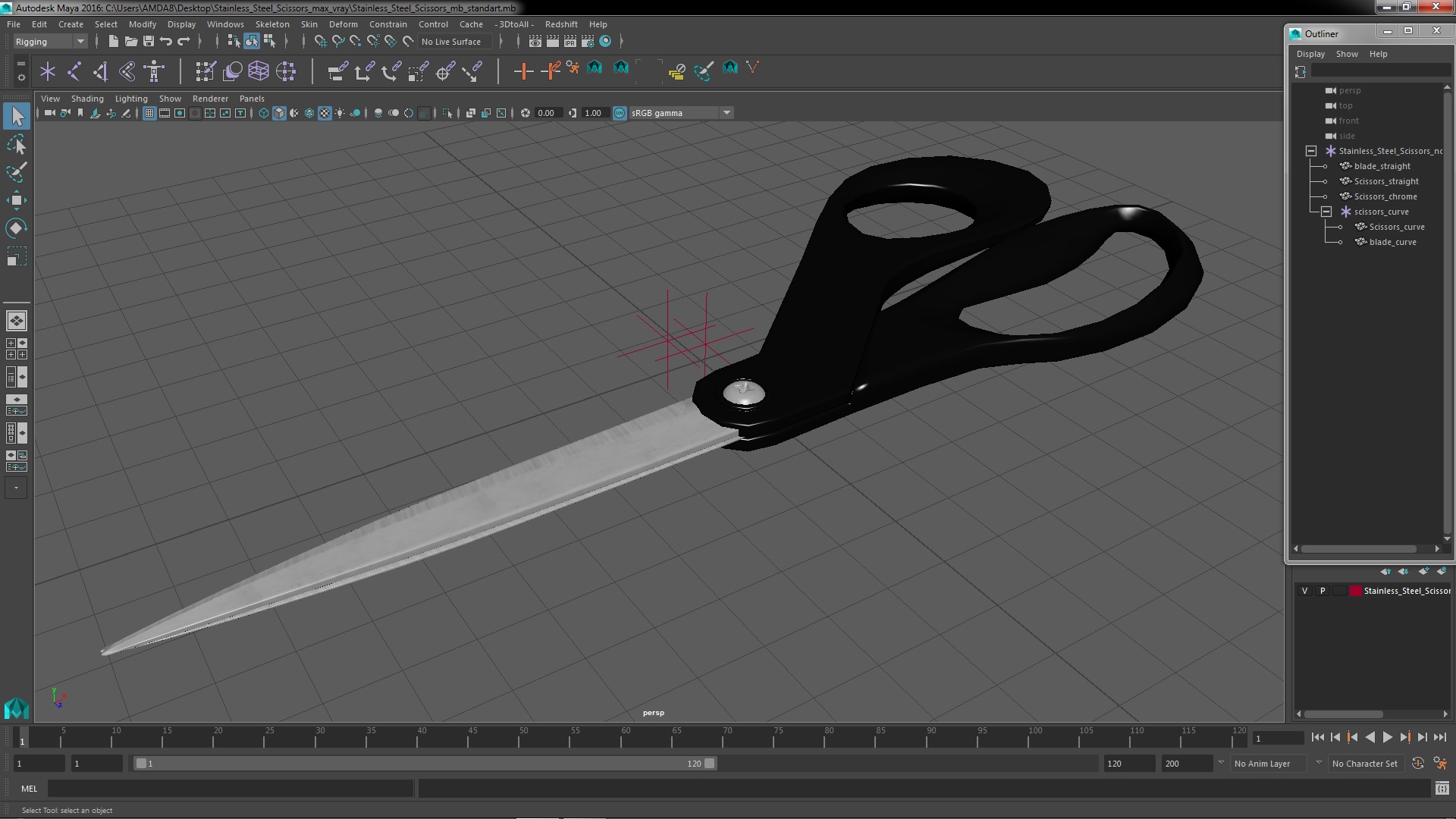
Task: Click the red layer color swatch
Action: click(x=1355, y=591)
